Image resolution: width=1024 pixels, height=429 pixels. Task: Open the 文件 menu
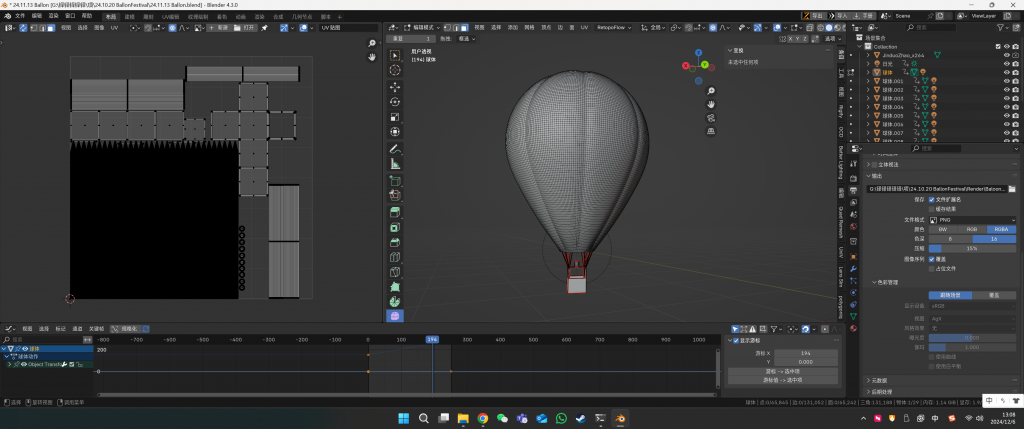pos(20,17)
